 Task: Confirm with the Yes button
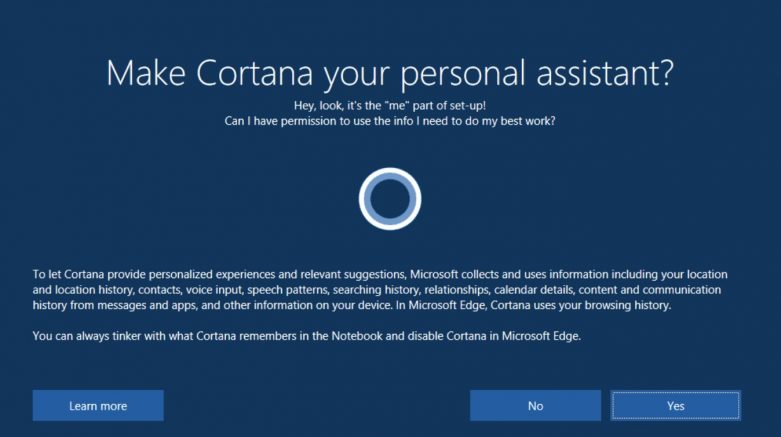[675, 406]
